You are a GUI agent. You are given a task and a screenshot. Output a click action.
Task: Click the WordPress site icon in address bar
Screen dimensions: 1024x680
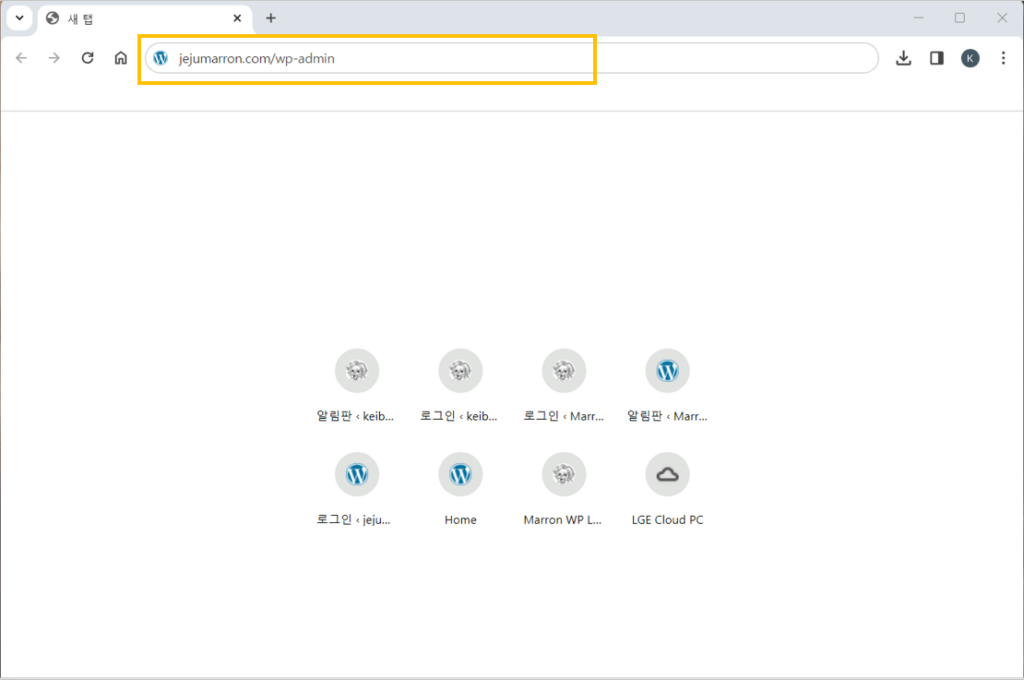point(161,58)
